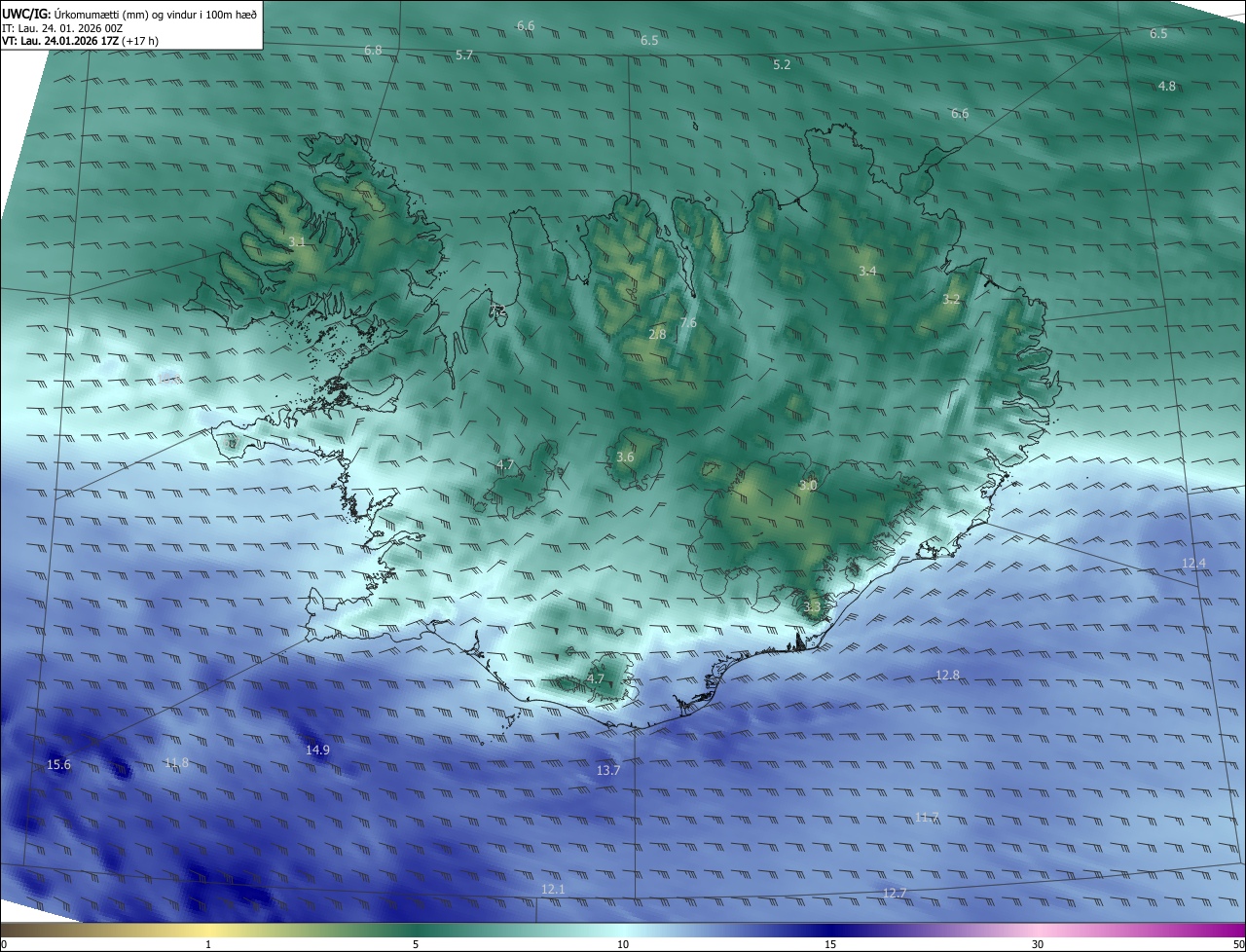The width and height of the screenshot is (1246, 952).
Task: Click the 5.7 value on the map
Action: (464, 55)
